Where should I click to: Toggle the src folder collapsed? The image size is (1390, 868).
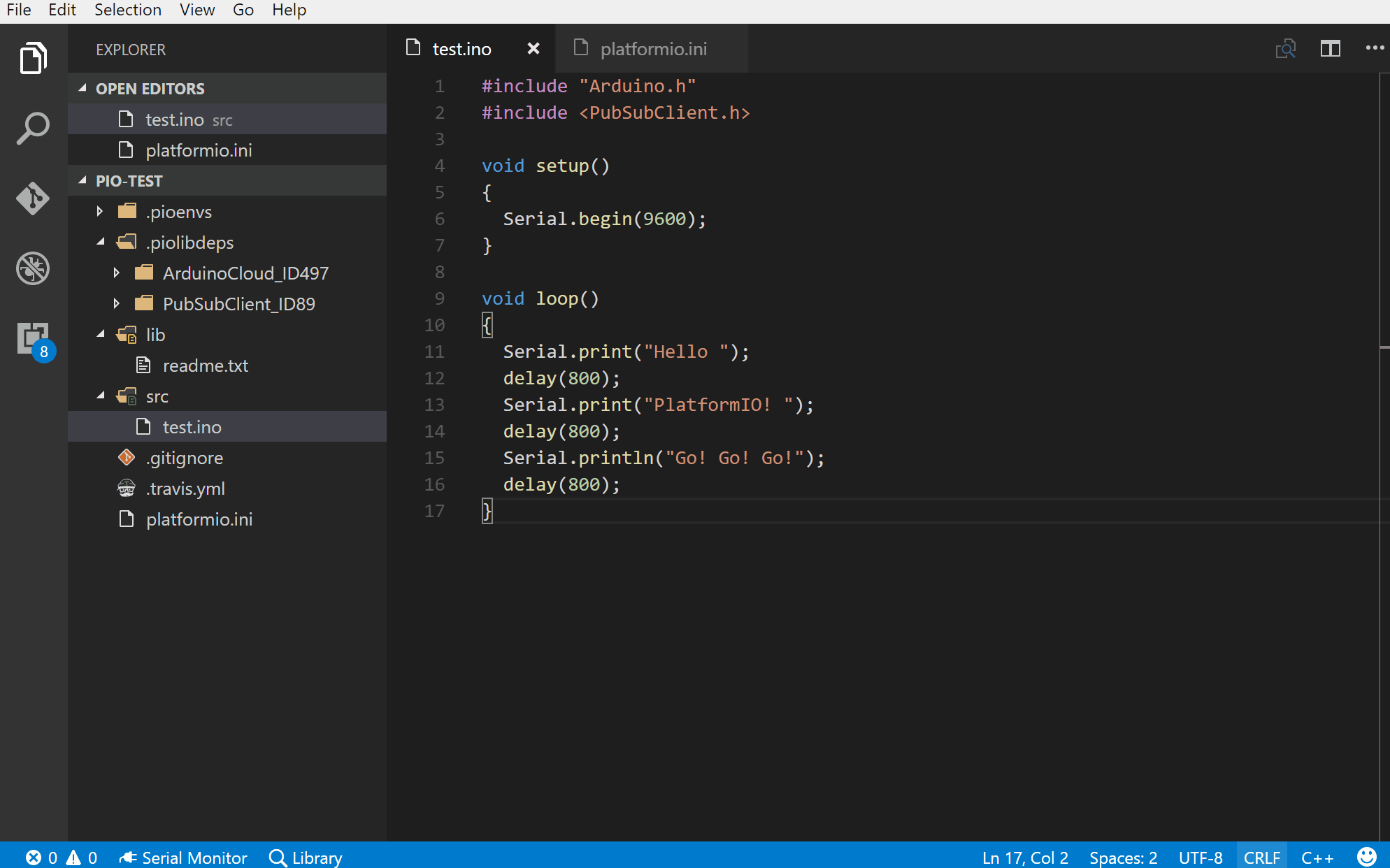tap(101, 396)
